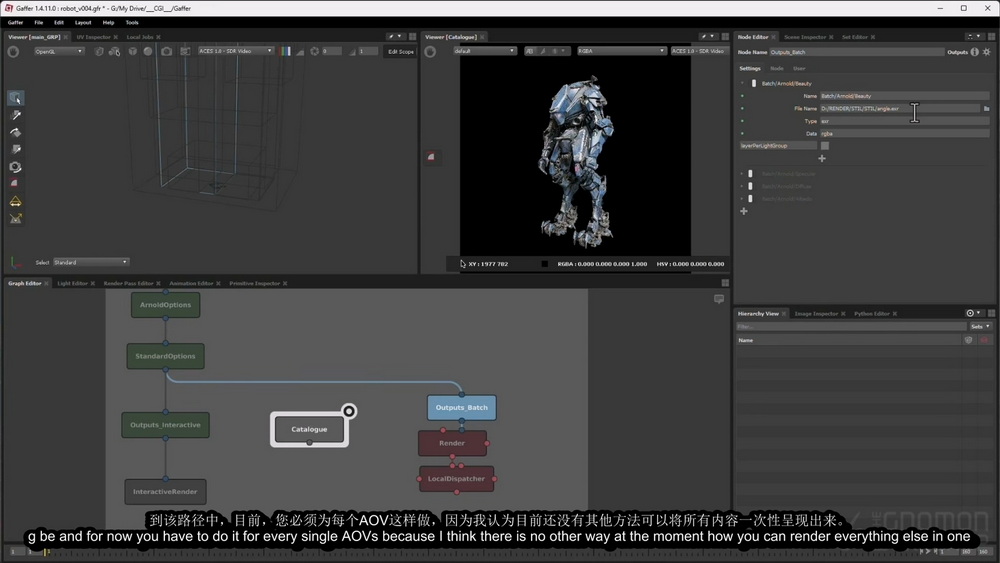Screen dimensions: 1000x563
Task: Switch to the UV Inspector tab
Action: coord(94,37)
